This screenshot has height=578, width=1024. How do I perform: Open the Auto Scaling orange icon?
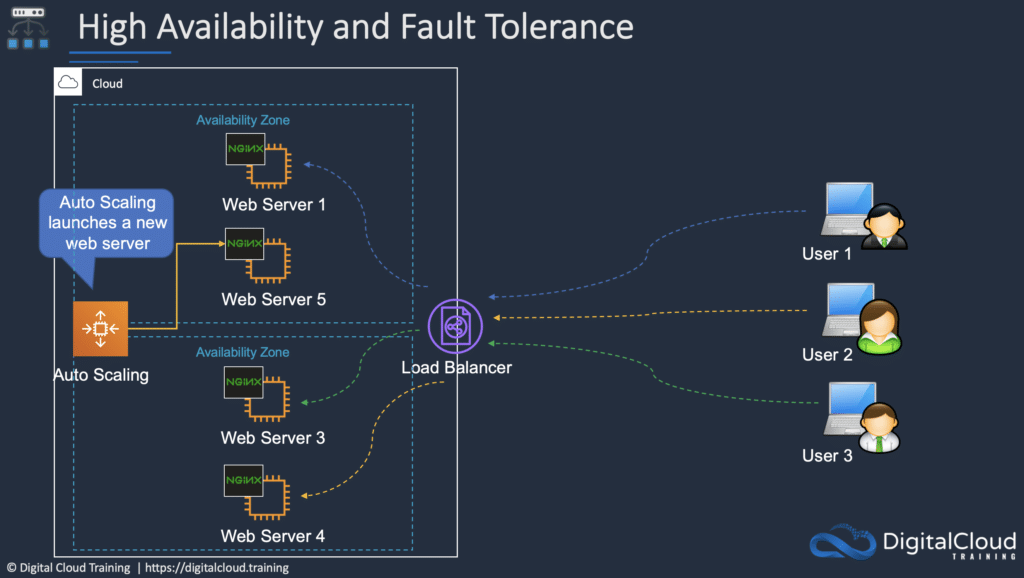point(100,328)
